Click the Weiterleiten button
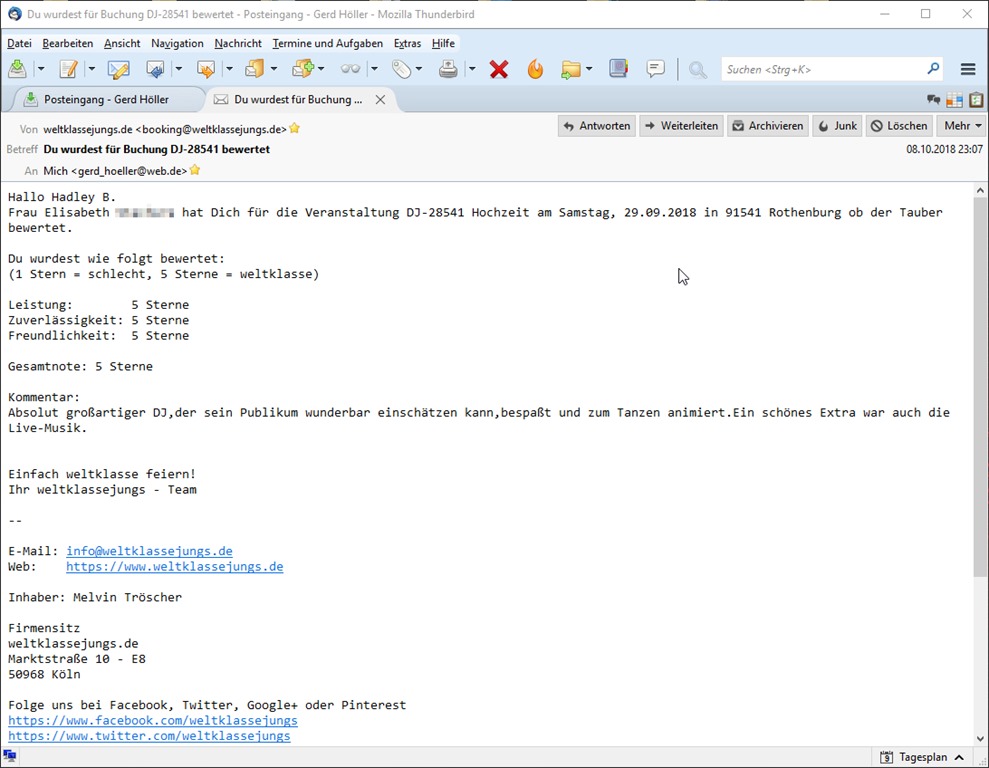 (681, 125)
